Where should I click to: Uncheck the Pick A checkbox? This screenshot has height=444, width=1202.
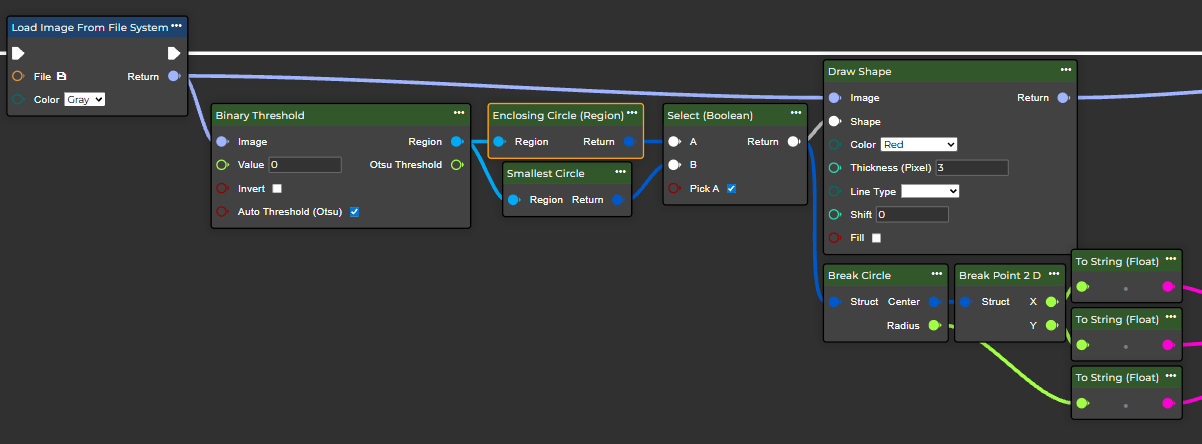tap(731, 188)
